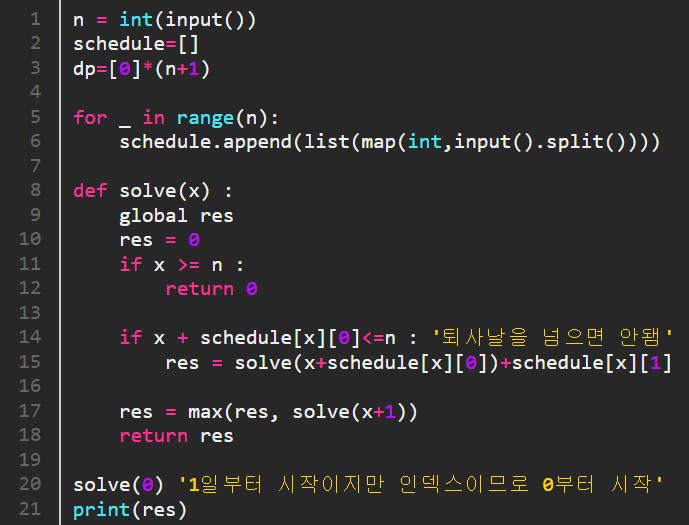Click line number 21 in the gutter
689x525 pixels.
pyautogui.click(x=30, y=509)
